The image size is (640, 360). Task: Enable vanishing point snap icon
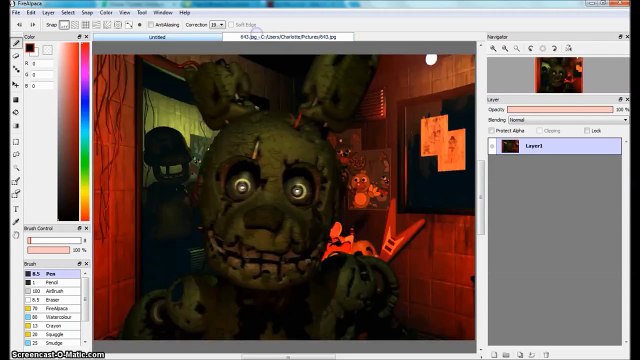96,25
